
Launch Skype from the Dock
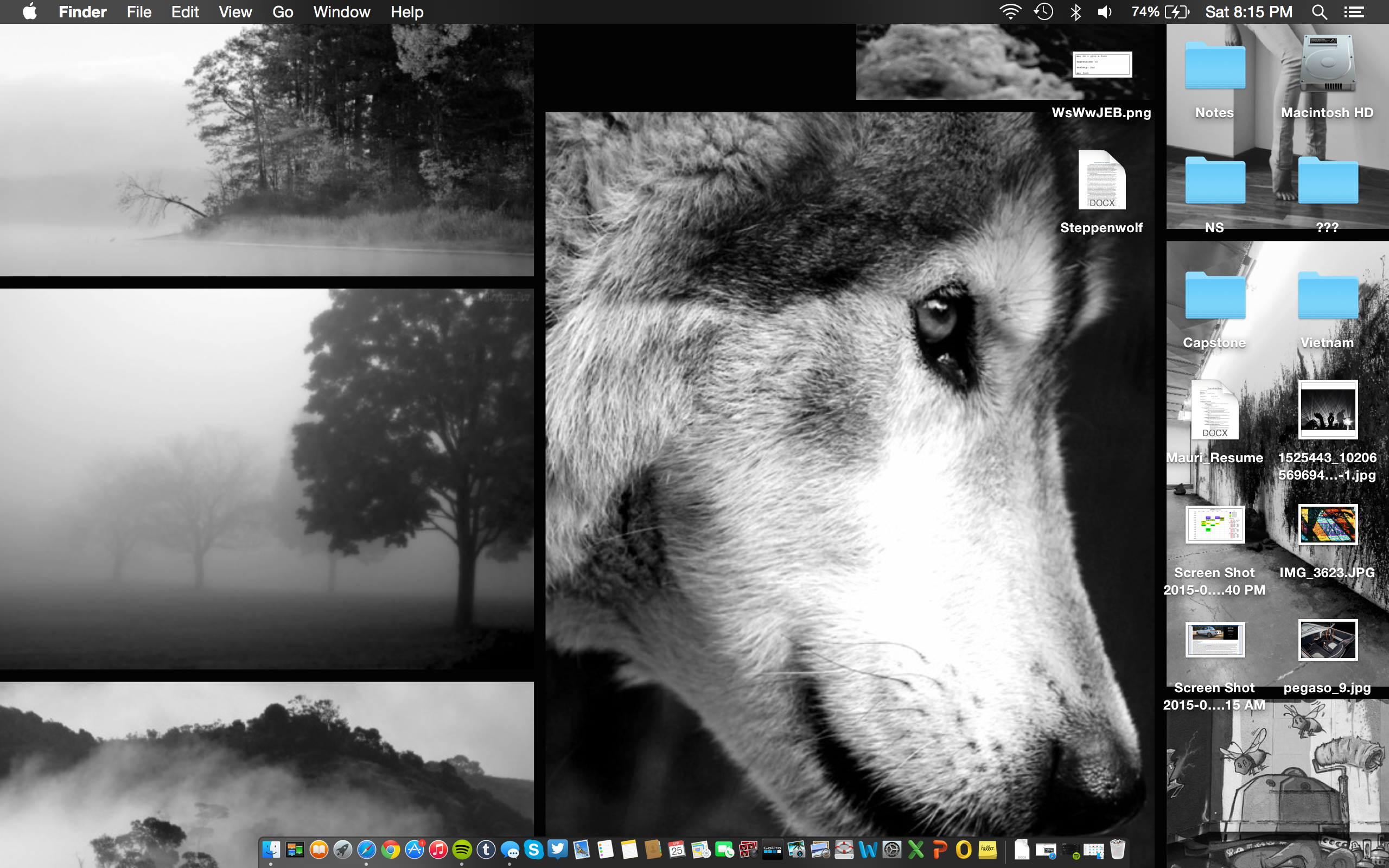pyautogui.click(x=534, y=849)
